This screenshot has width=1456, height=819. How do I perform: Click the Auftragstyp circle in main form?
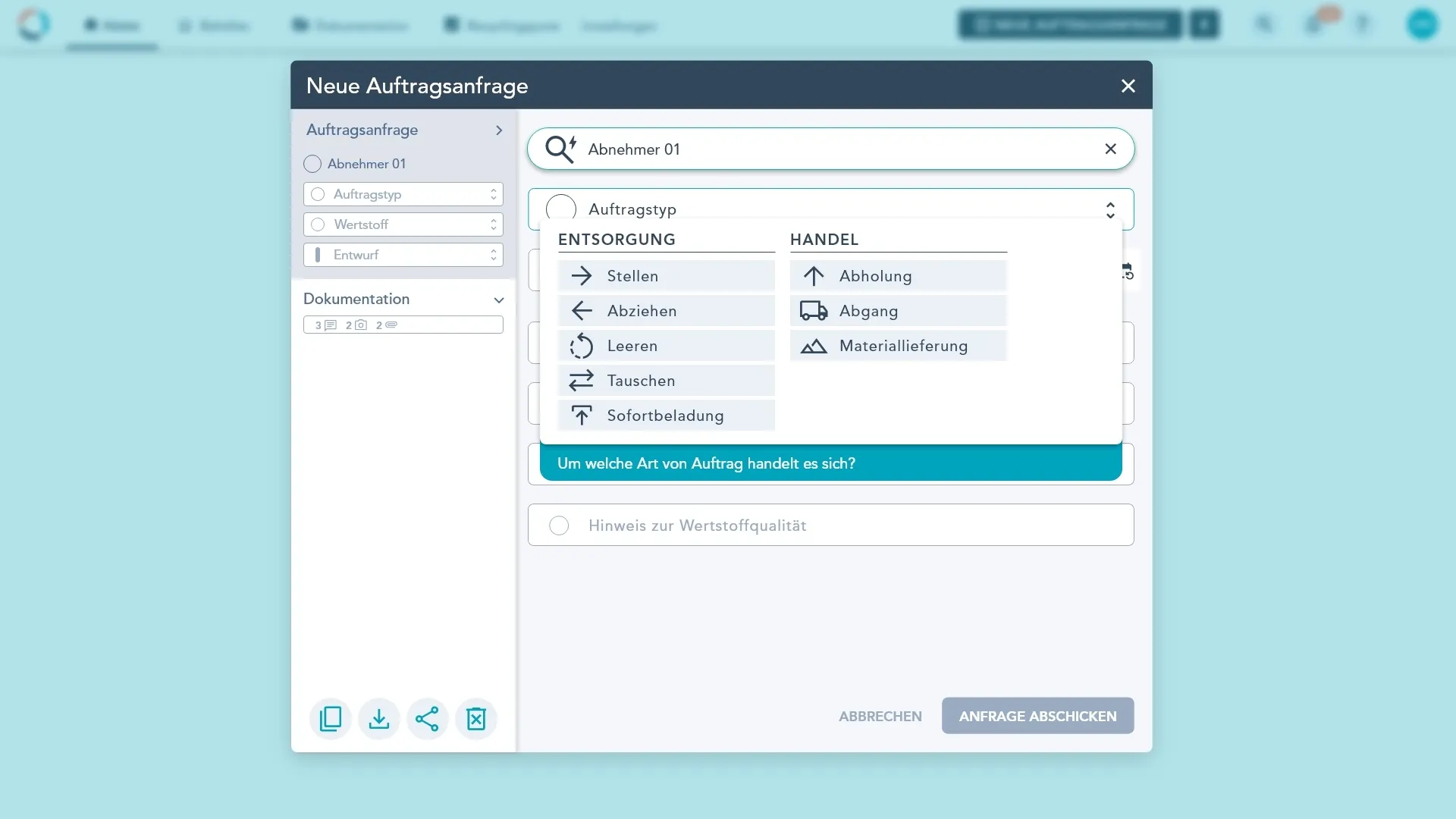coord(561,209)
